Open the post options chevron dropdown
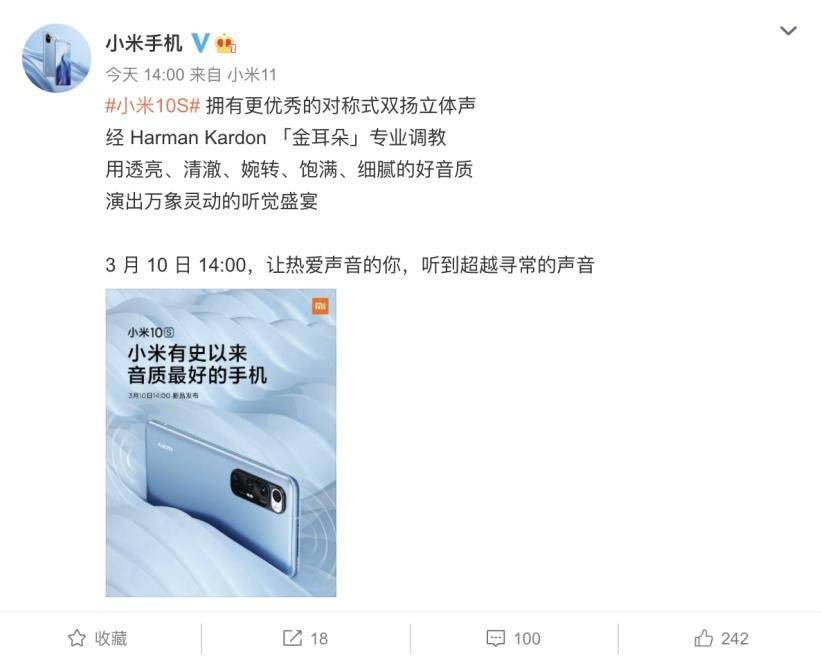The image size is (822, 662). coord(788,31)
